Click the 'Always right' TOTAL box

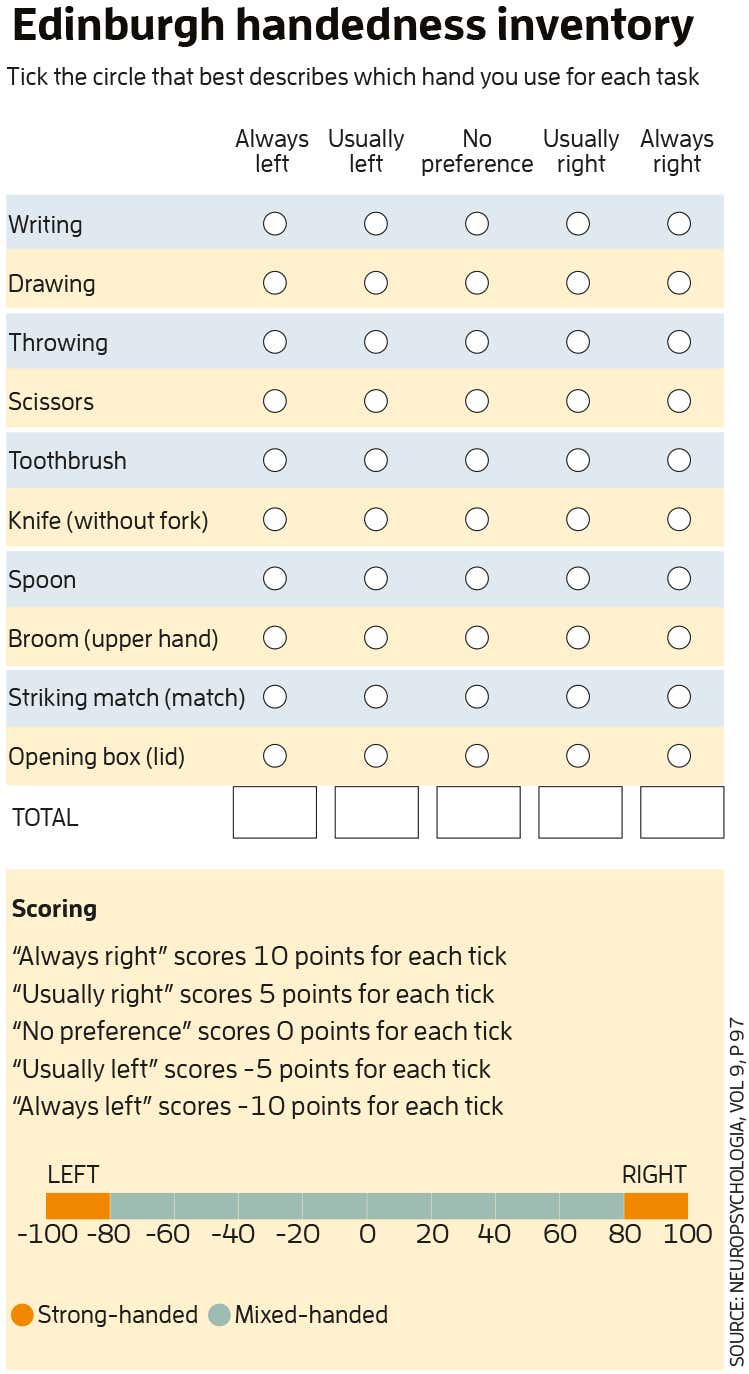[681, 812]
